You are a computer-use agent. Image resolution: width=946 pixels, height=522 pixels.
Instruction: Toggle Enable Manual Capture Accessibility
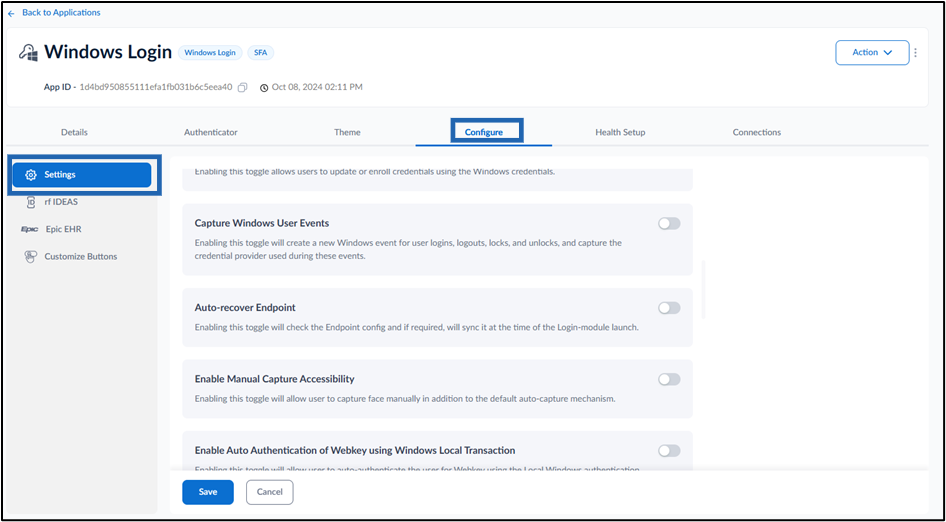point(669,379)
